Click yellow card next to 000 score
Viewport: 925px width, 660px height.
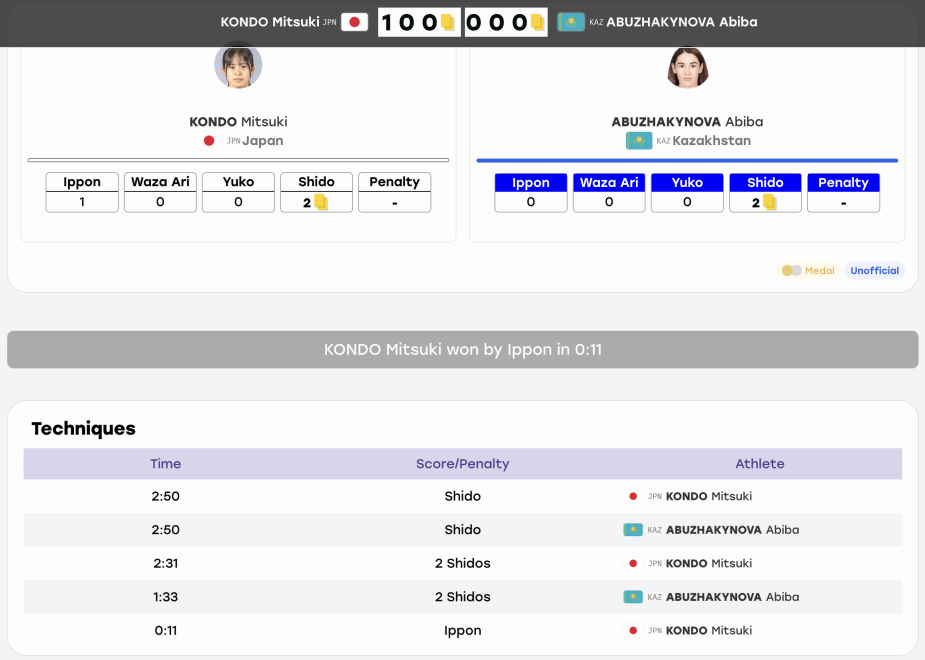click(x=537, y=23)
